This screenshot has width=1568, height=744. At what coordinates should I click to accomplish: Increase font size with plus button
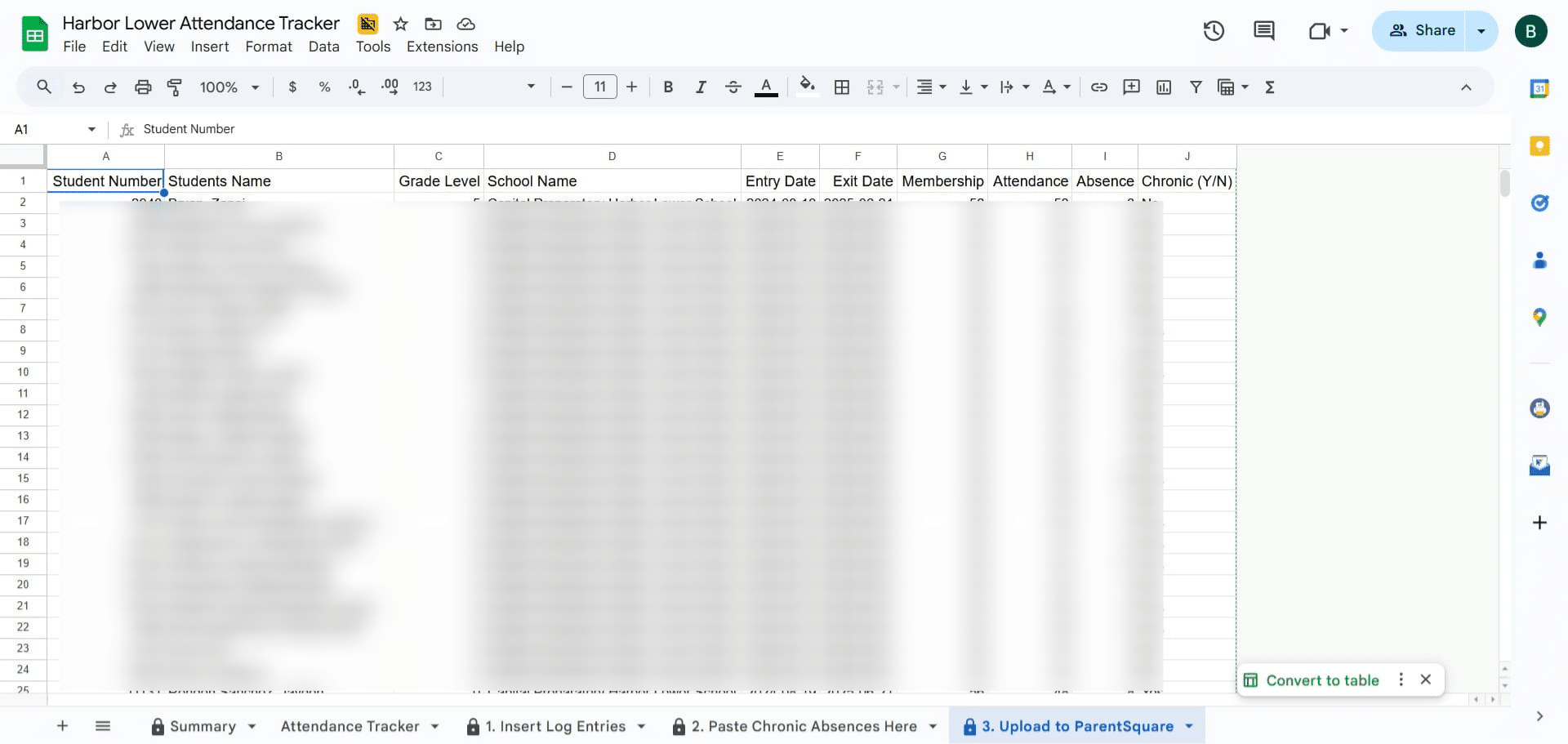click(x=631, y=87)
